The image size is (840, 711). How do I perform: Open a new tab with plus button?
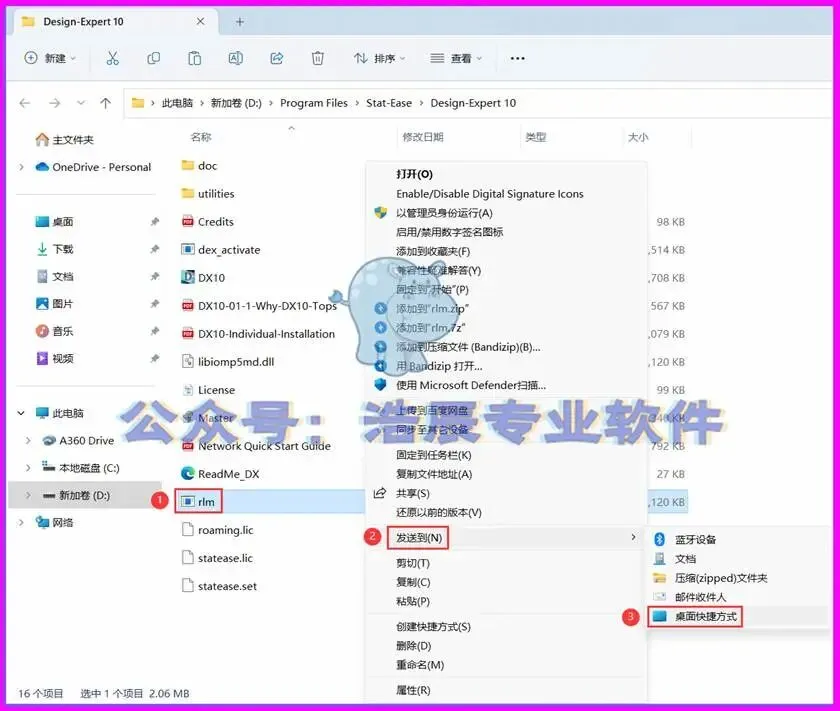click(240, 21)
